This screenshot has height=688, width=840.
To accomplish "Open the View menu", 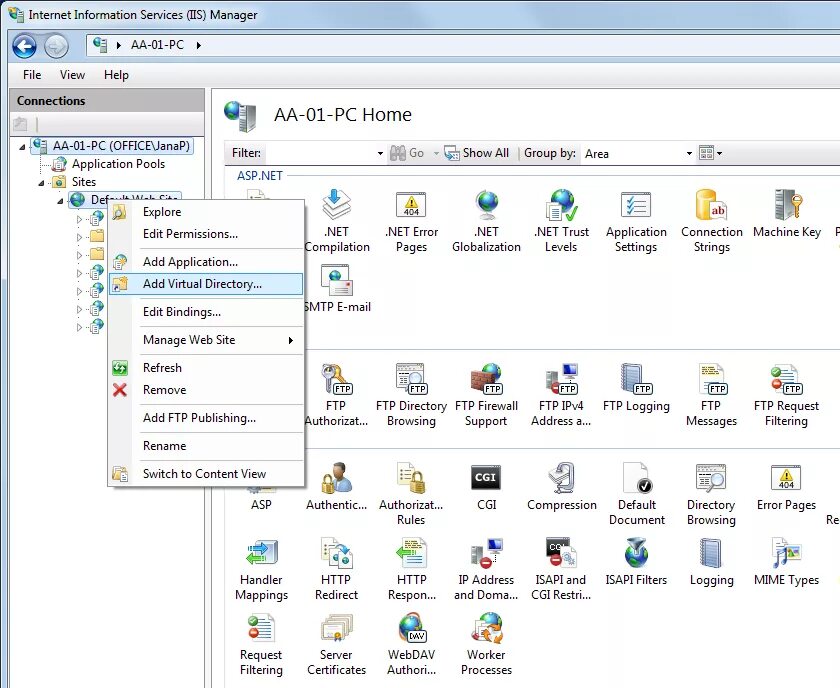I will [x=72, y=74].
